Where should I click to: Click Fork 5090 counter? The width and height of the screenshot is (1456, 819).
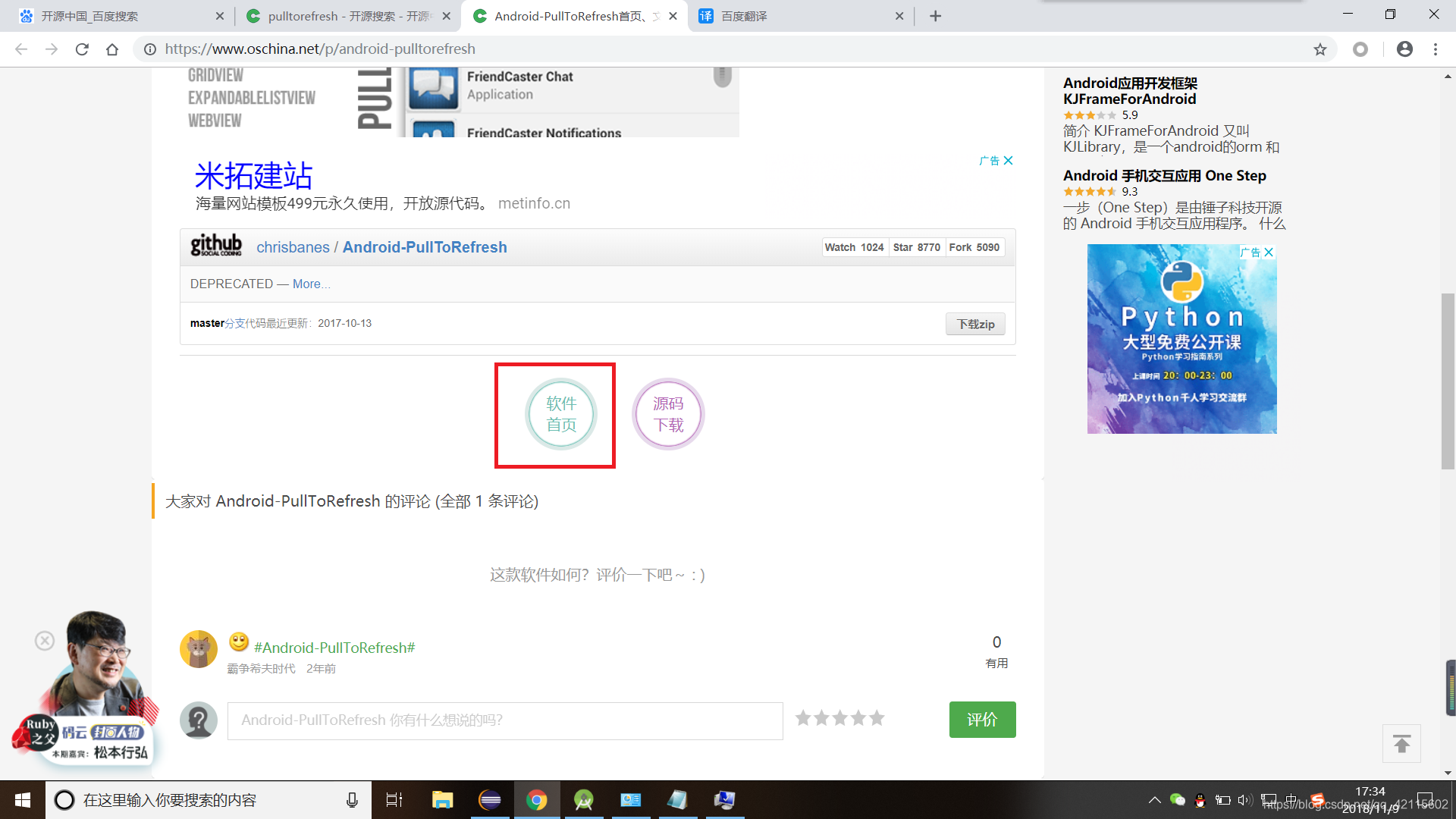click(974, 247)
